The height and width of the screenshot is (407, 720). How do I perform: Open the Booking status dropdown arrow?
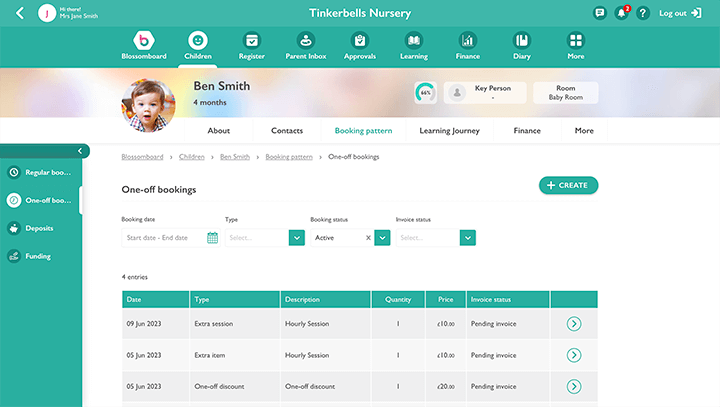click(x=382, y=237)
